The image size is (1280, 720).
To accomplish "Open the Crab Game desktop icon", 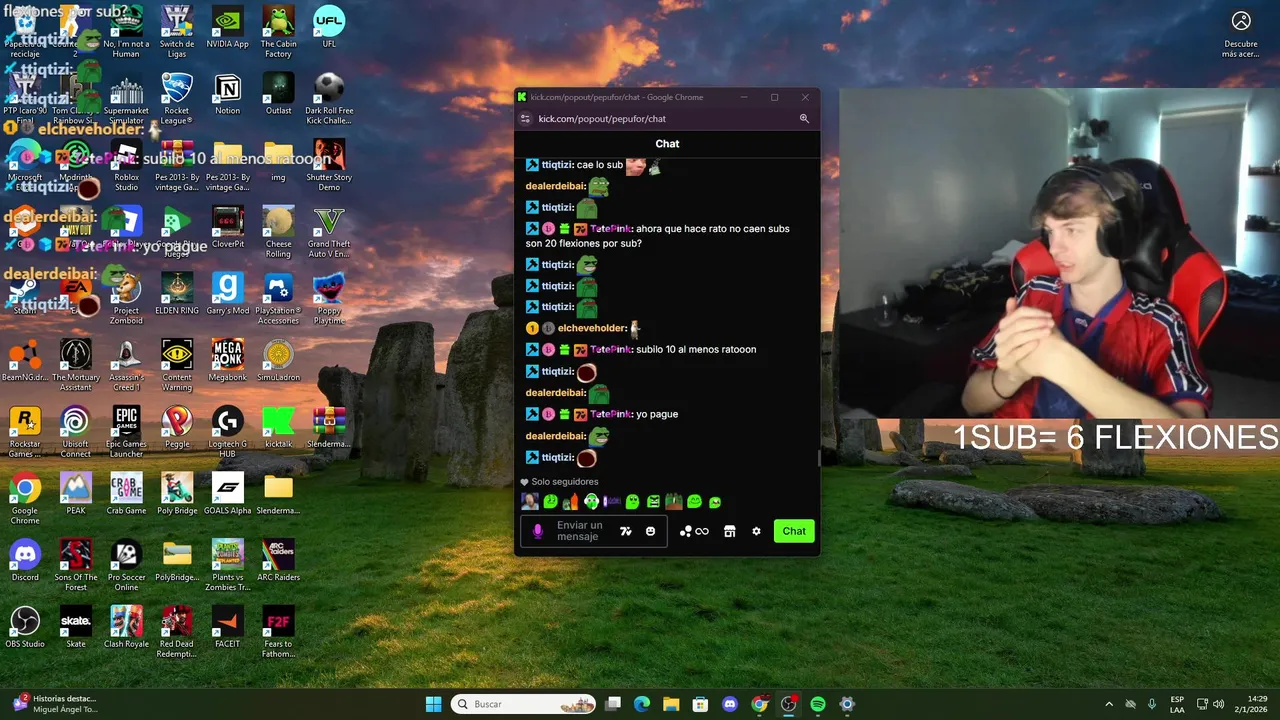I will 126,494.
